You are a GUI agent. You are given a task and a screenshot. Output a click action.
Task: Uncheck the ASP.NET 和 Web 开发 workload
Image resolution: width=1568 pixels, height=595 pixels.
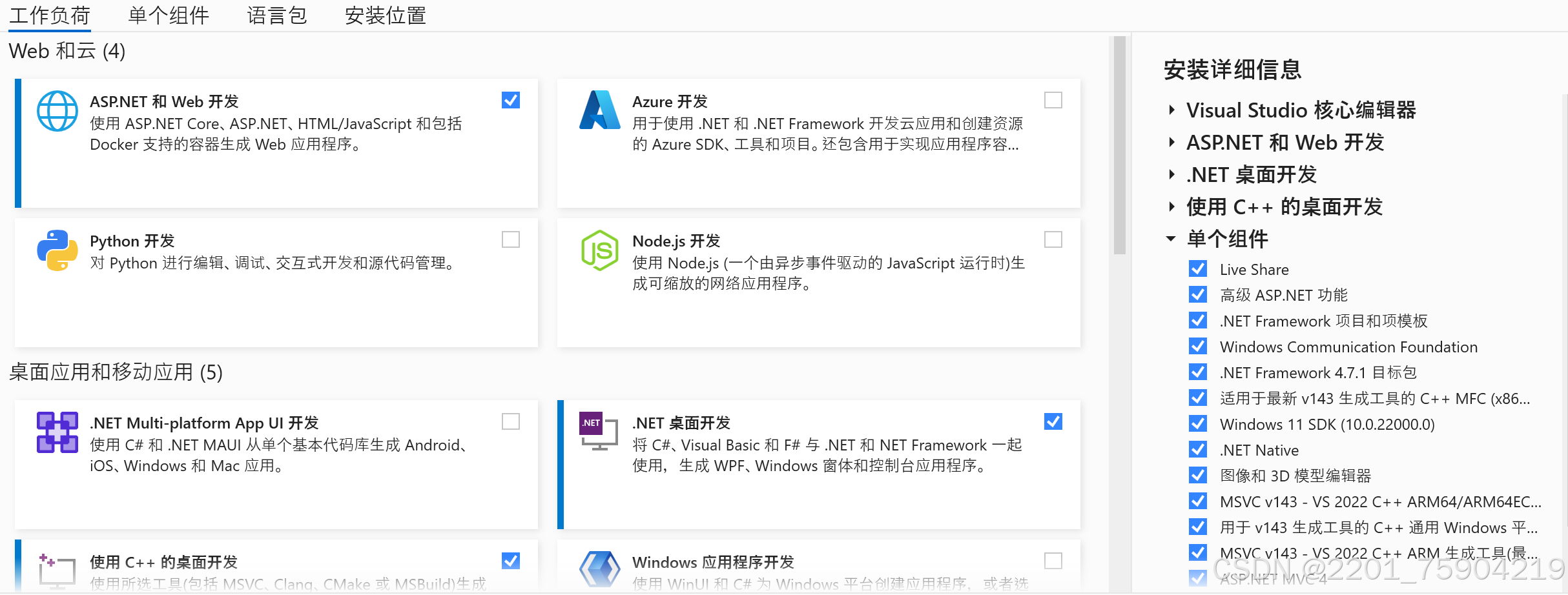[x=510, y=100]
